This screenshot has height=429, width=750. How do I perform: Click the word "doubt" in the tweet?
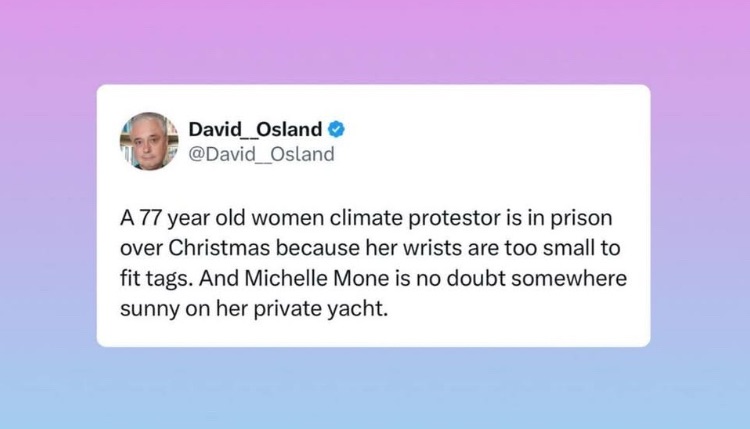click(x=476, y=278)
